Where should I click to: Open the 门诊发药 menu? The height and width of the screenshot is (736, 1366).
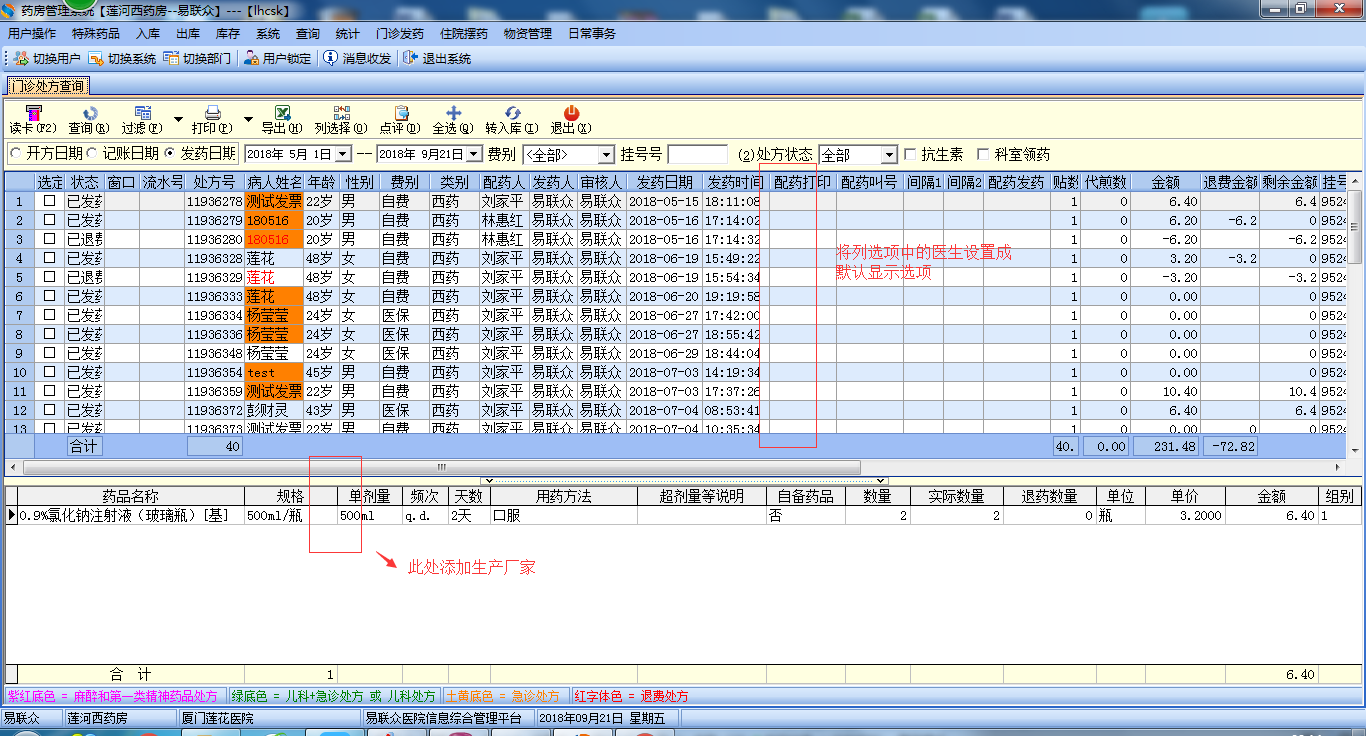pos(400,33)
